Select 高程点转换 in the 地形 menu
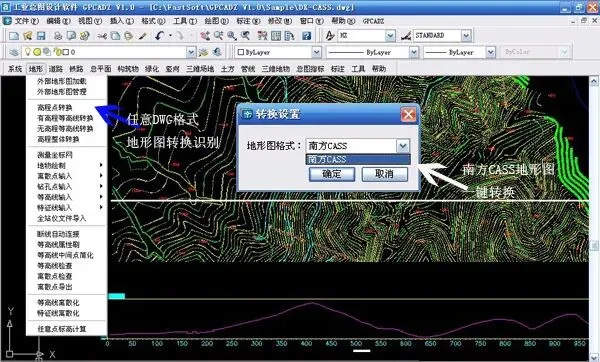600x362 pixels. click(55, 108)
